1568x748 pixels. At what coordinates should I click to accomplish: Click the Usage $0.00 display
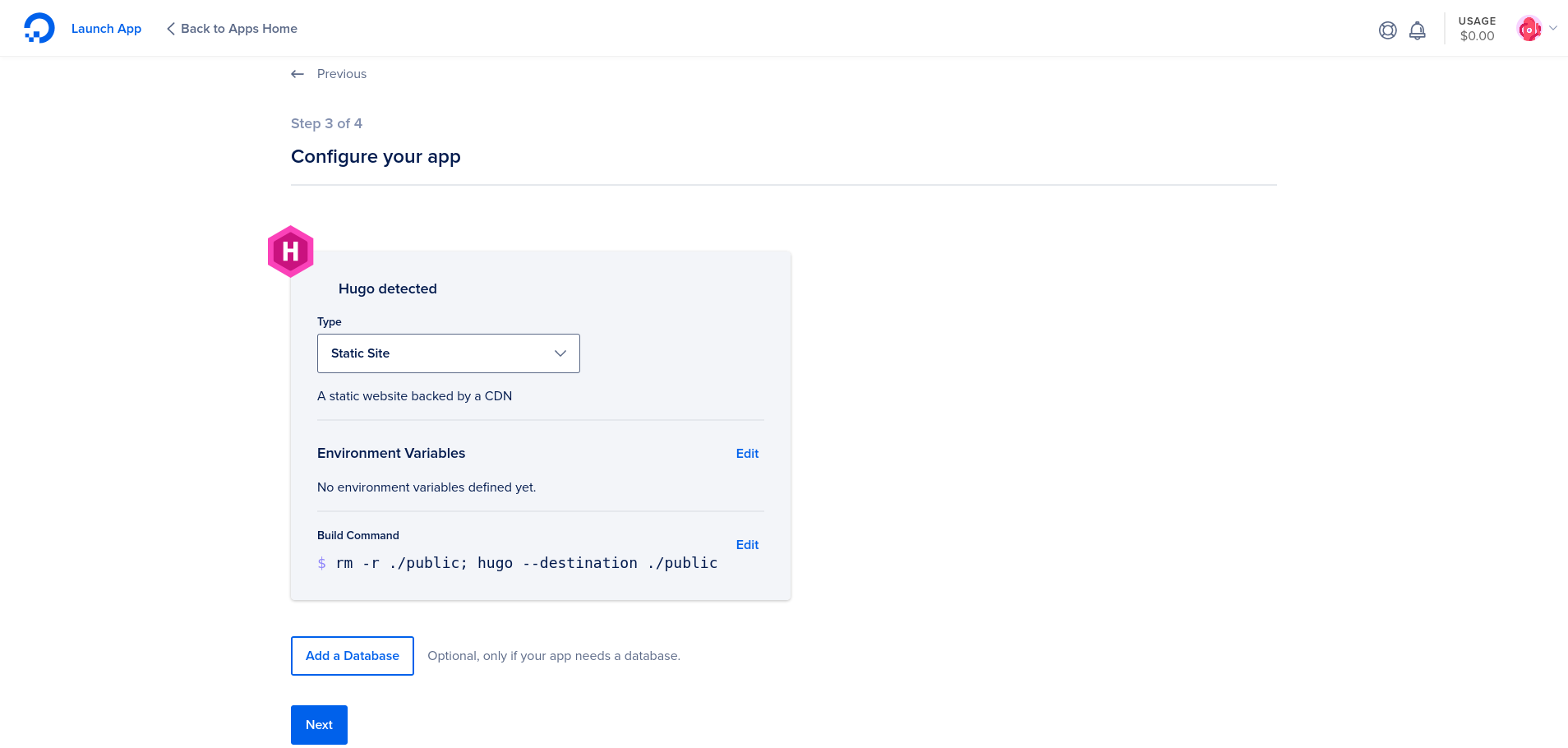1476,29
